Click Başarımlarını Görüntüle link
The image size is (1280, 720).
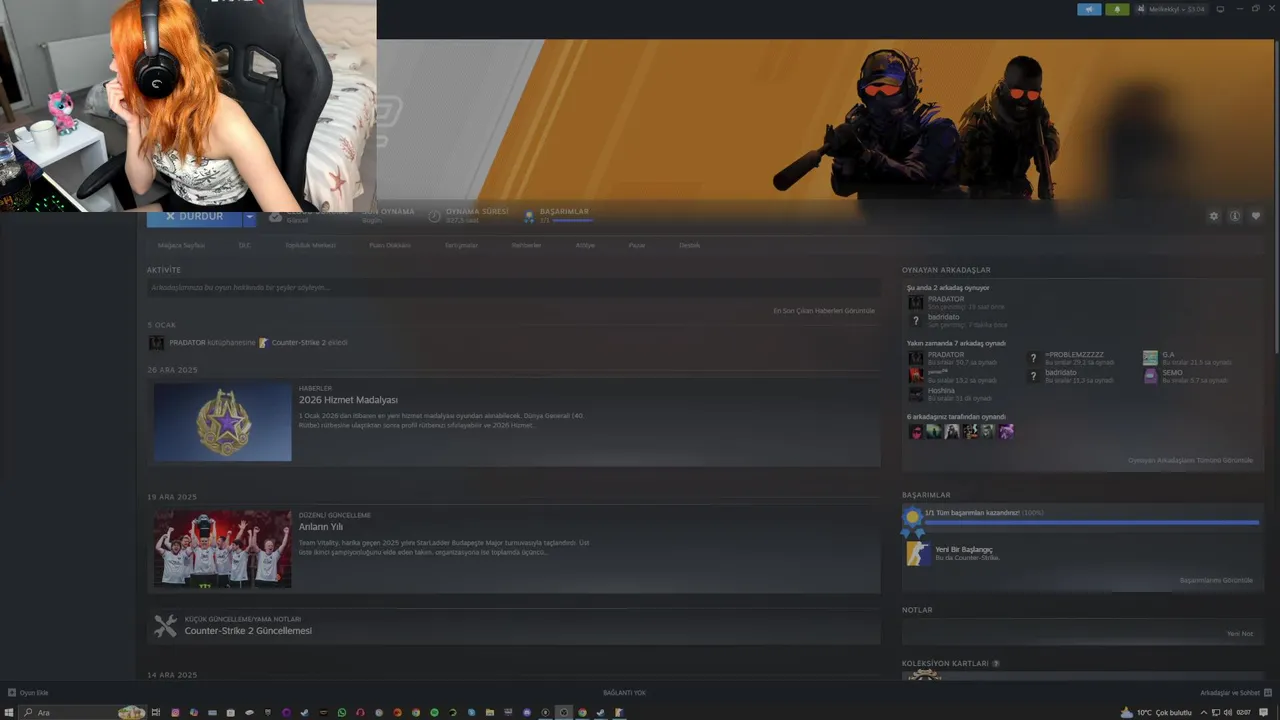point(1216,581)
